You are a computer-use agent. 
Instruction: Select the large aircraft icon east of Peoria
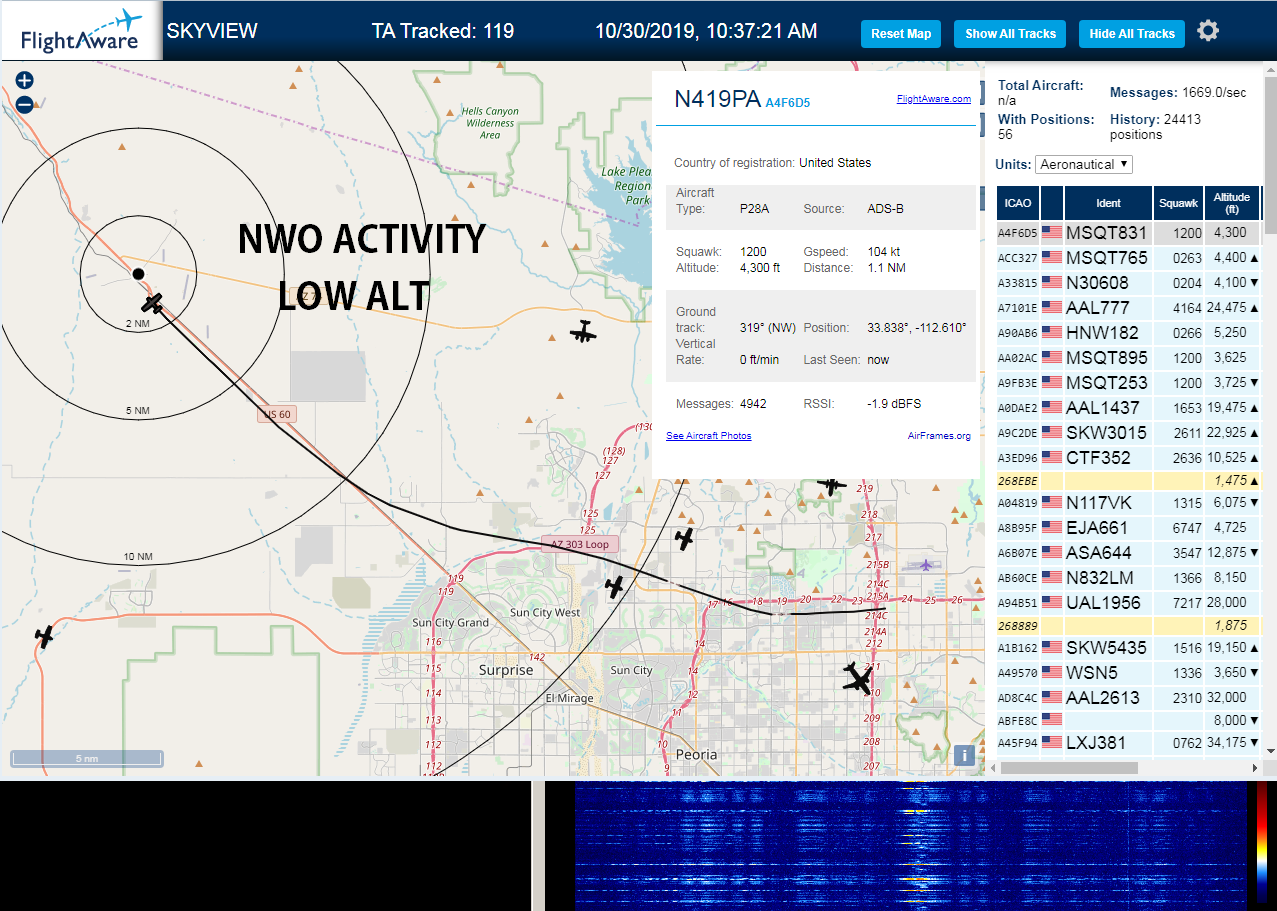click(x=858, y=678)
